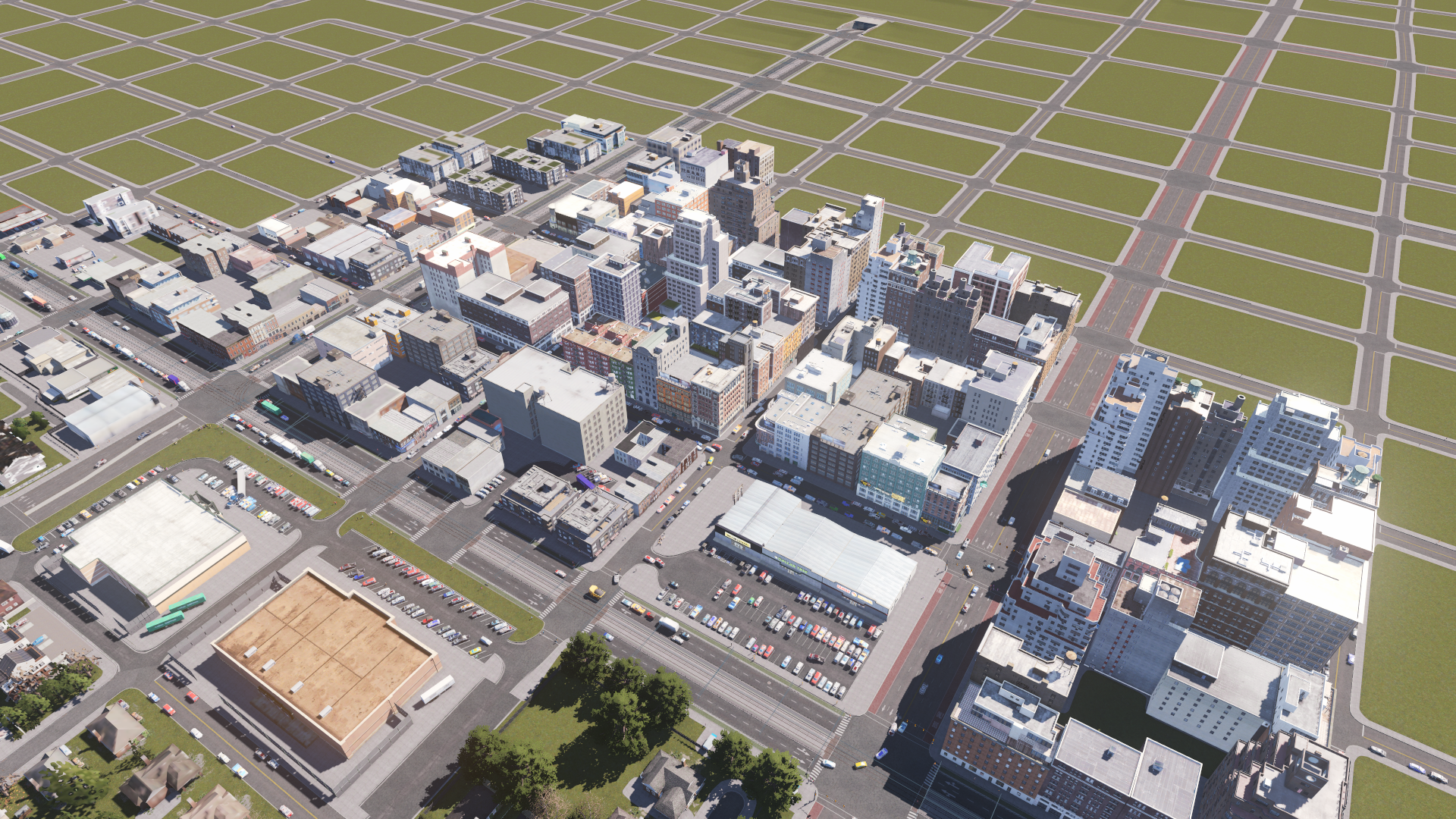Select the white box truck on the avenue

tap(667, 625)
